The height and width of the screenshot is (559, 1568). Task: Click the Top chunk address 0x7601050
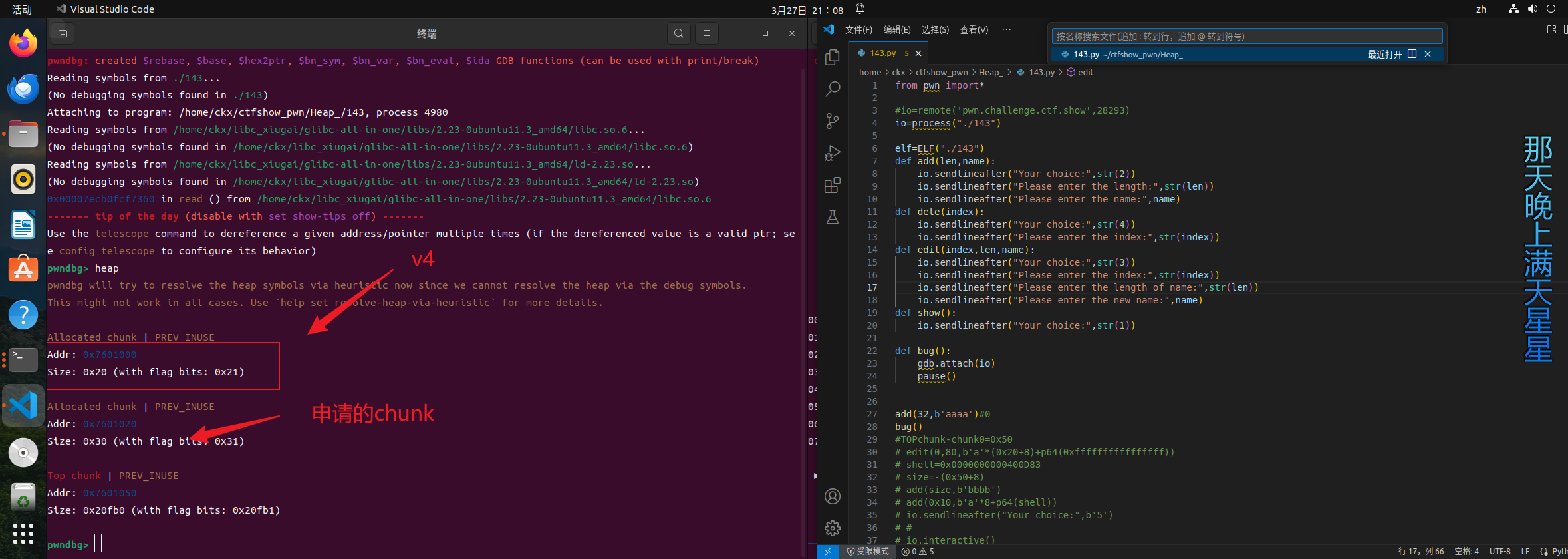pyautogui.click(x=110, y=493)
